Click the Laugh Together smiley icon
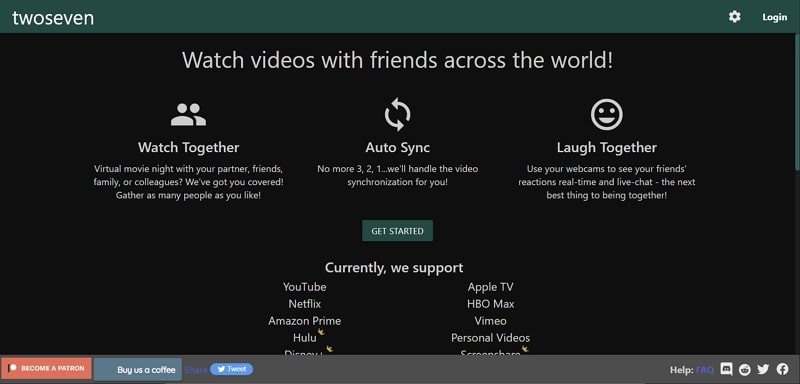The image size is (800, 384). (607, 114)
